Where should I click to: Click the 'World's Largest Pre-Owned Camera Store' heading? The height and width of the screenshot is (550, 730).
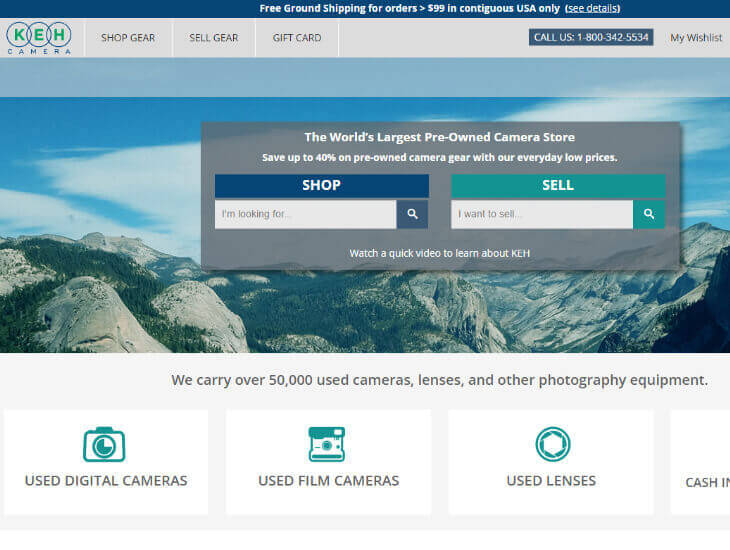(x=439, y=137)
